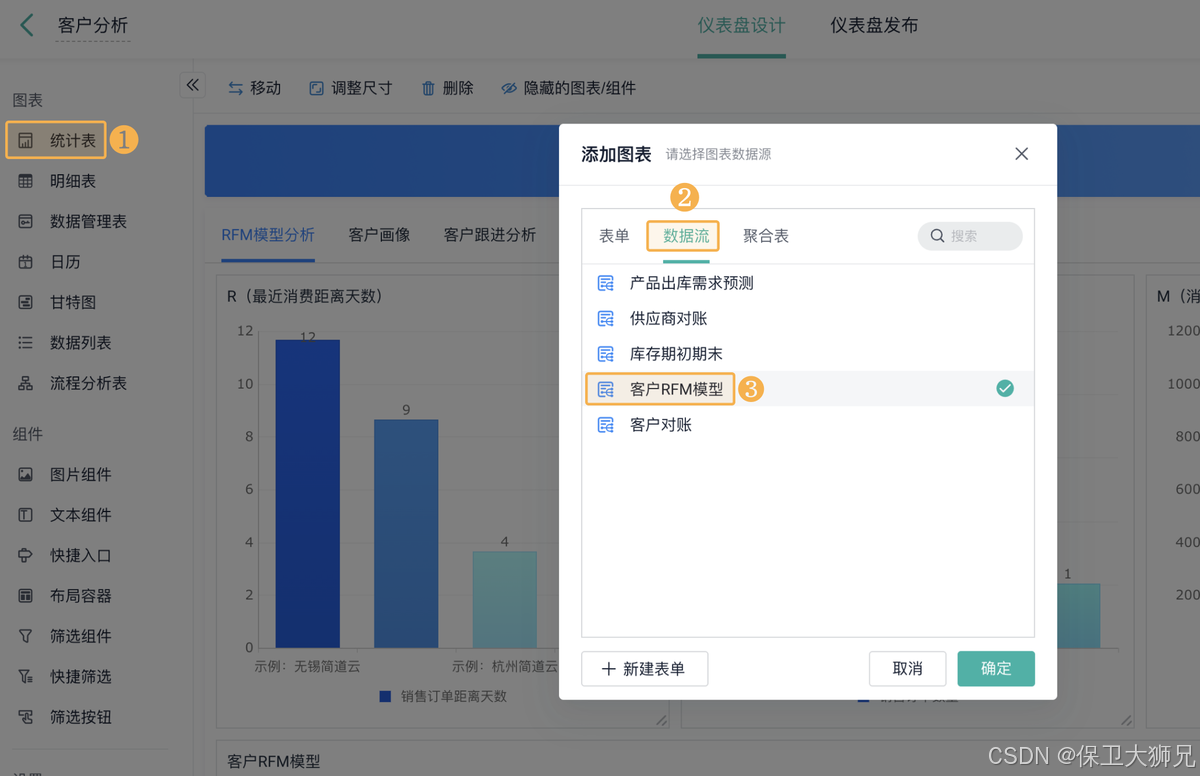Select 客户RFM模型 data source
1200x776 pixels.
point(808,389)
